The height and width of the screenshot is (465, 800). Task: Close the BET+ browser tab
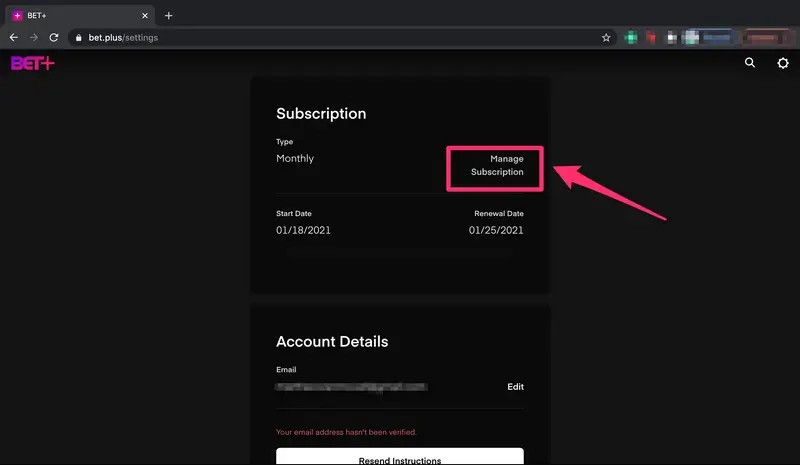(145, 16)
